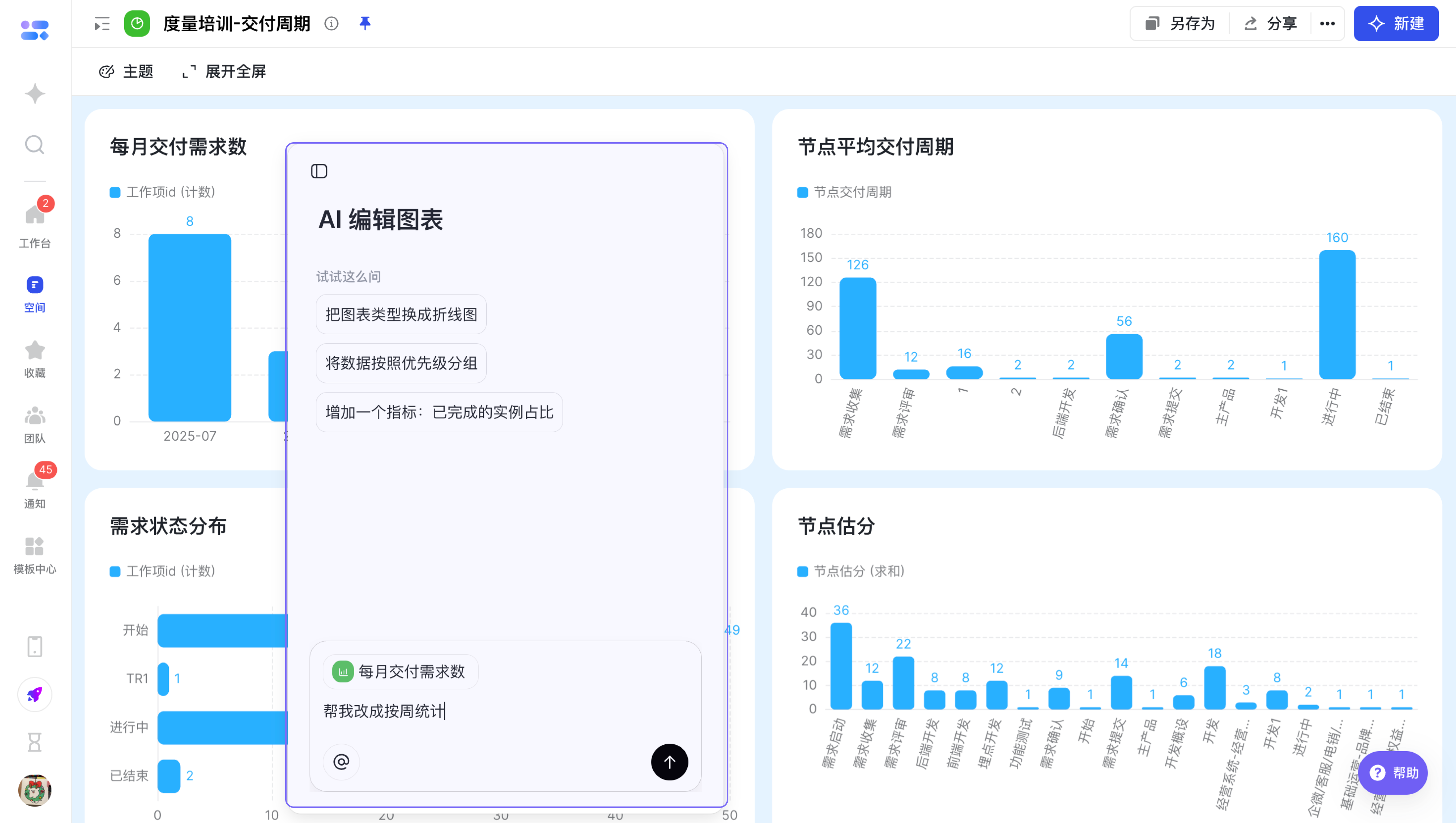Send the AI prompt with arrow button
The width and height of the screenshot is (1456, 823).
click(x=669, y=762)
